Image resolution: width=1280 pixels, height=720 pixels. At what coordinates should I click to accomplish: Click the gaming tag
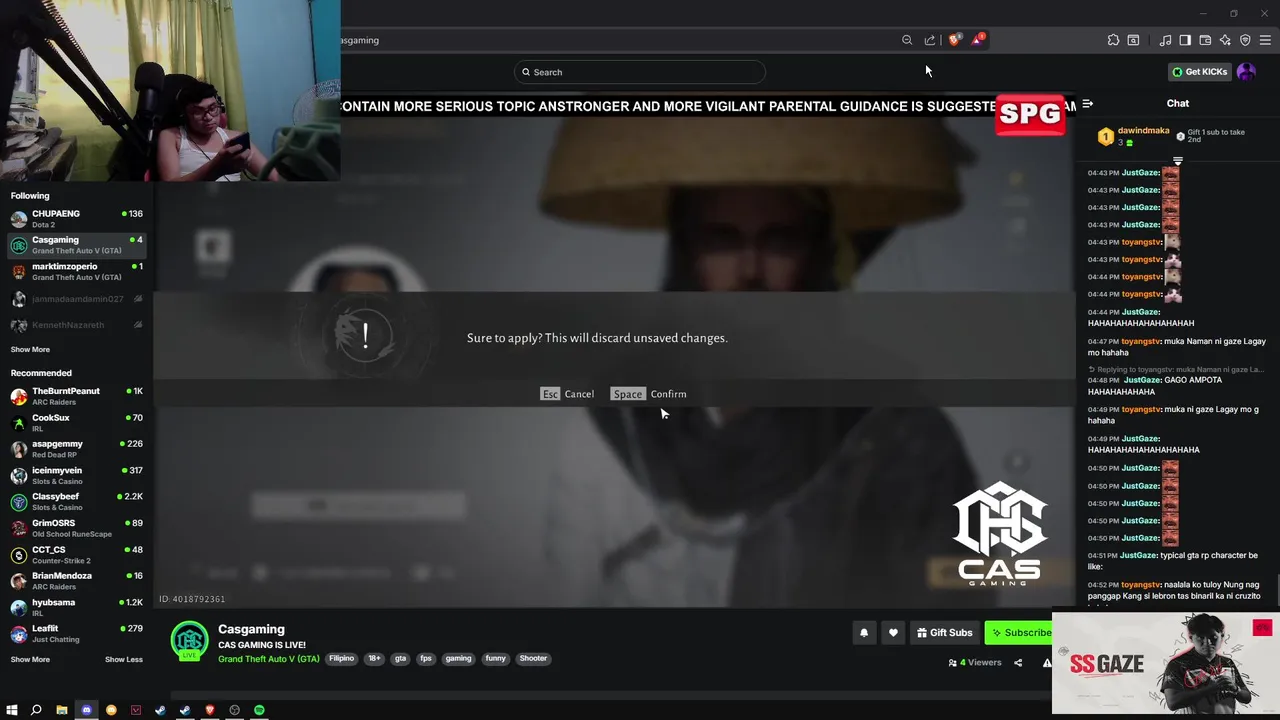coord(458,658)
